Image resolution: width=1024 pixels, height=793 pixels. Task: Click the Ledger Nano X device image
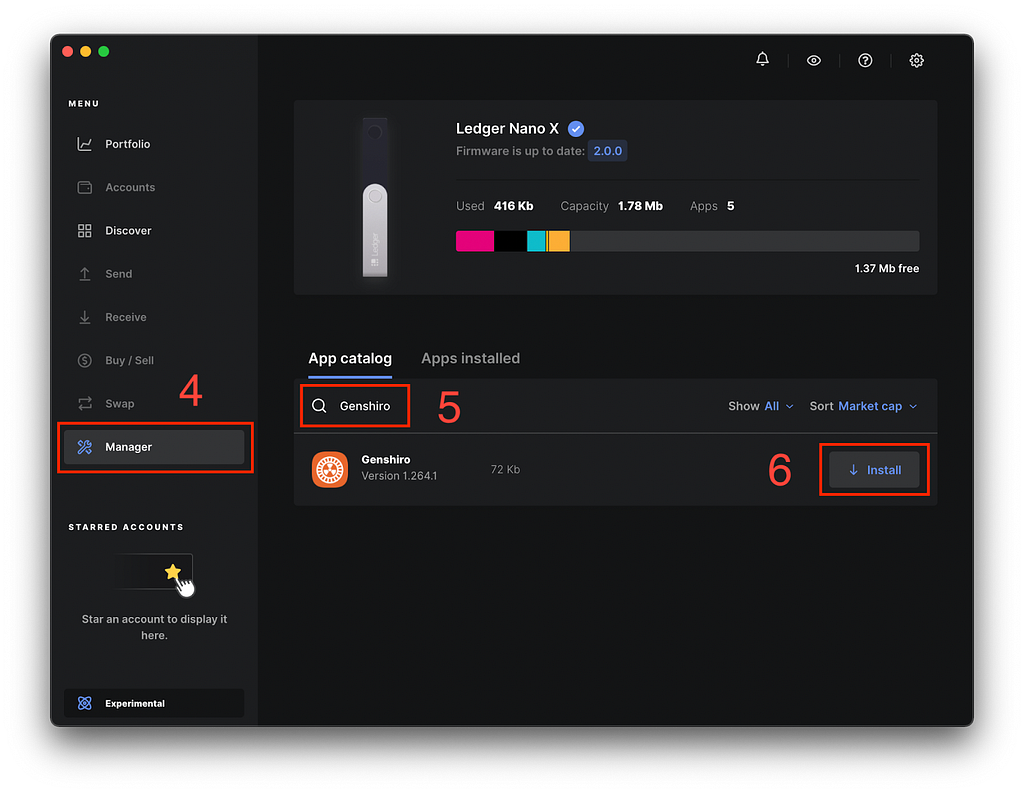[x=375, y=197]
